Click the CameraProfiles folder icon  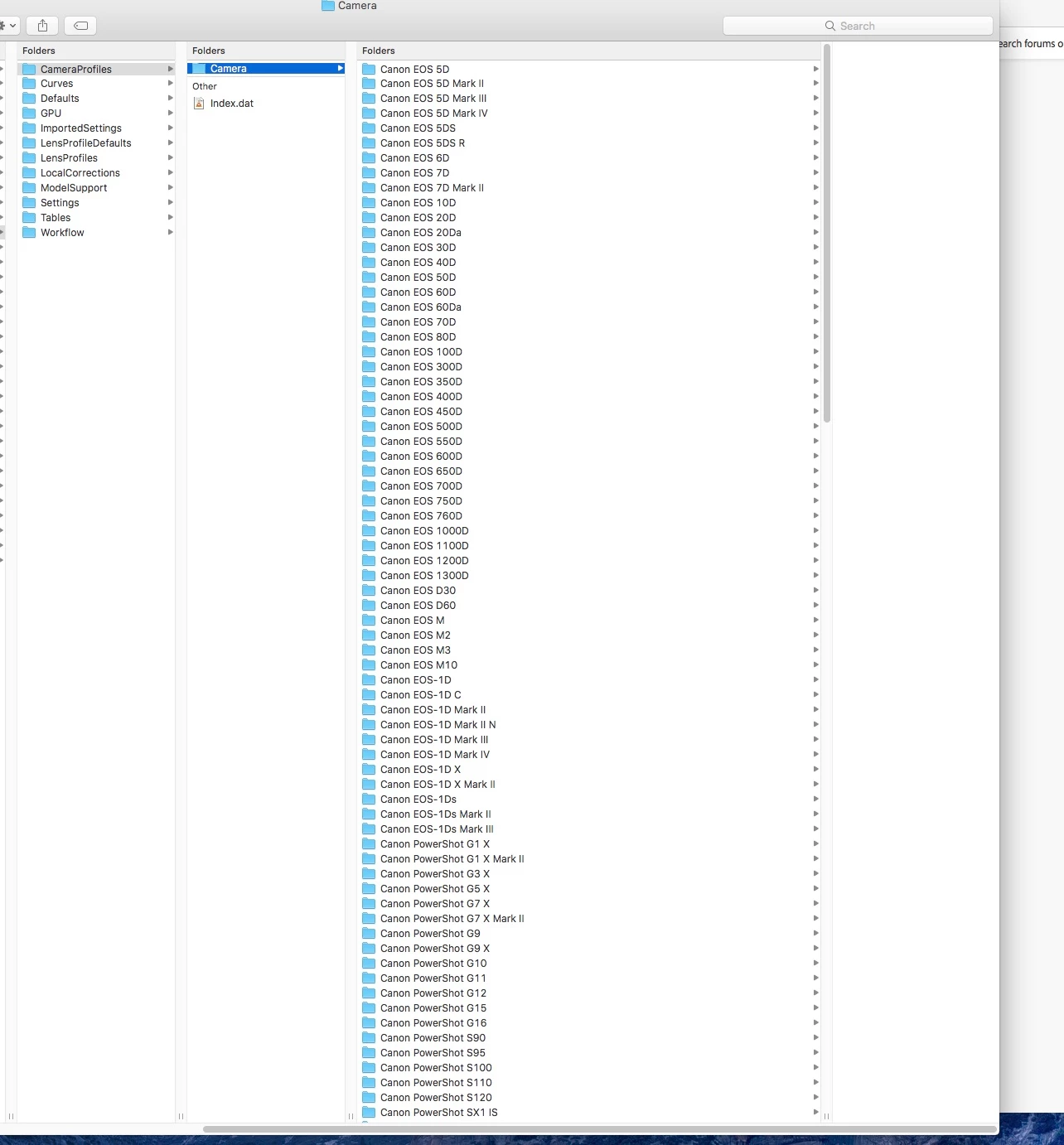29,69
